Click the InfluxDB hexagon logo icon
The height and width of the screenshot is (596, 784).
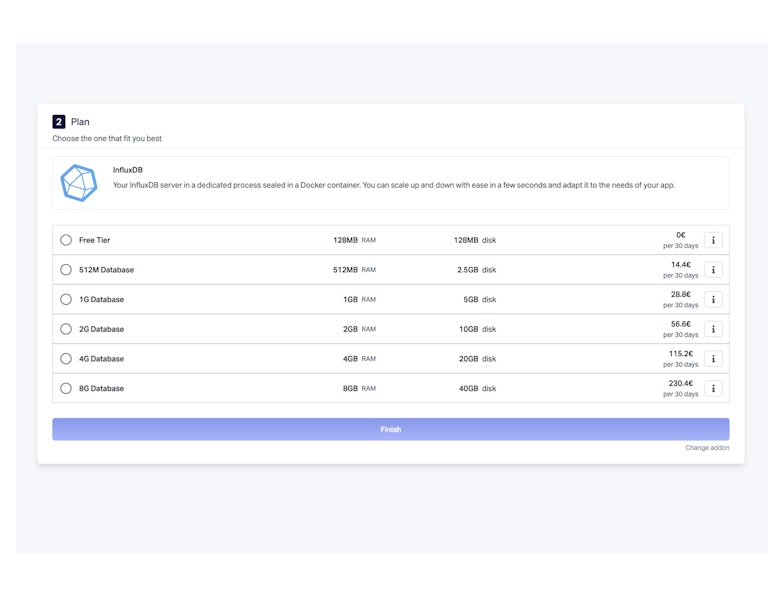(x=79, y=183)
